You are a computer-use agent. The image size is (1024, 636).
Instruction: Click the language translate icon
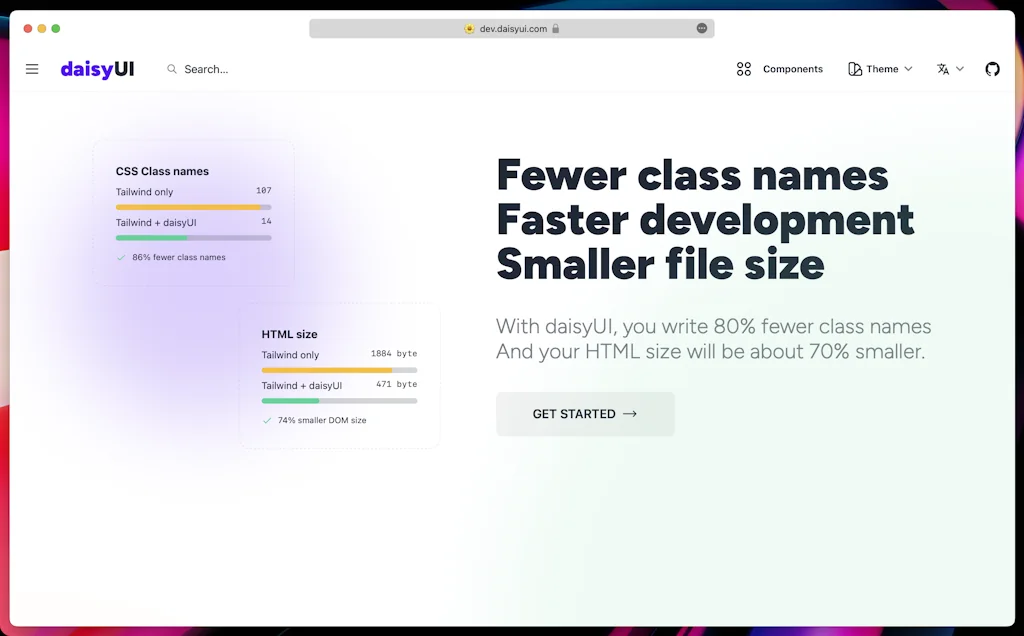pos(943,69)
